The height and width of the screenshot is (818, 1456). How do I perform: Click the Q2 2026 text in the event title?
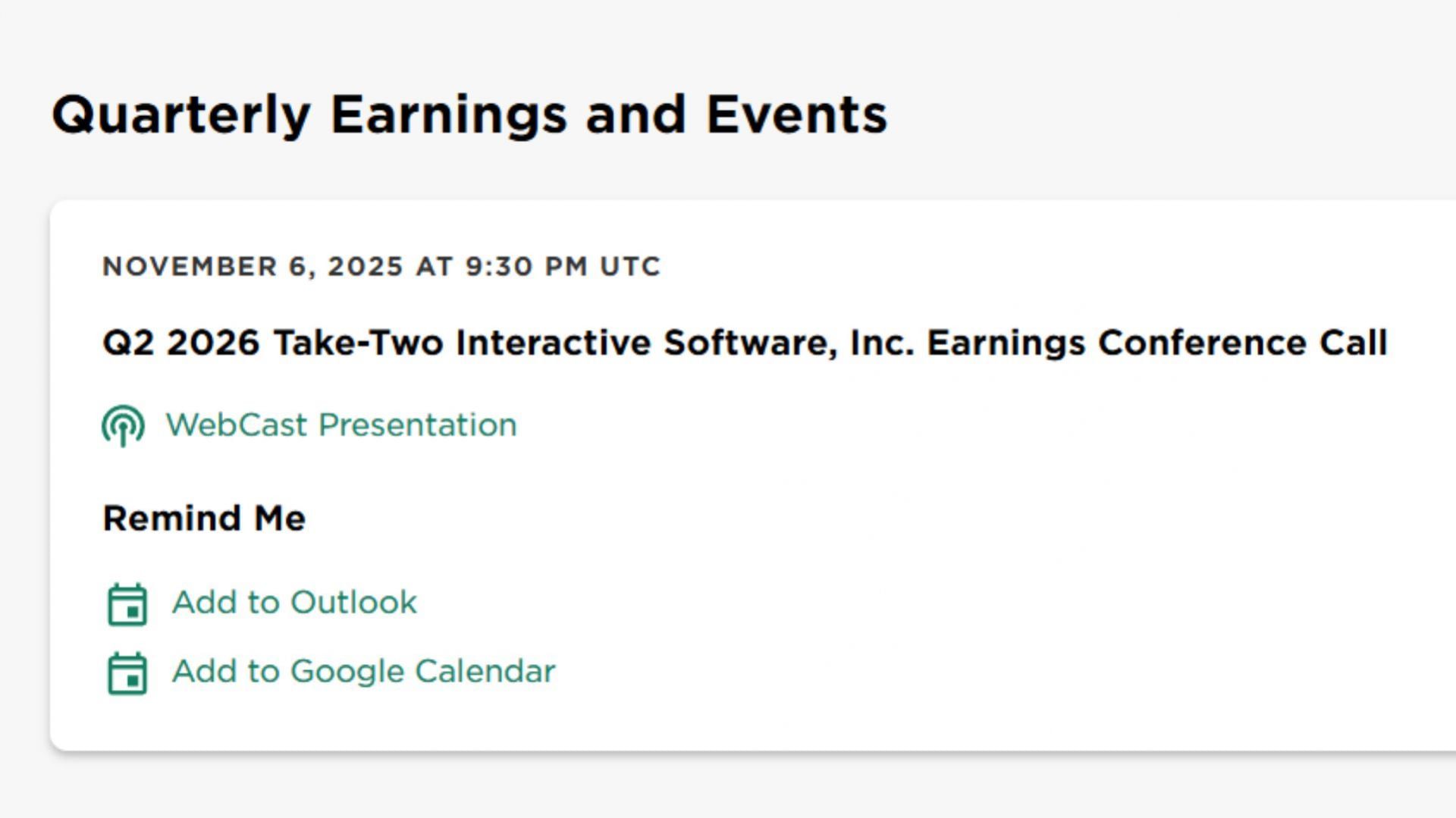point(181,343)
